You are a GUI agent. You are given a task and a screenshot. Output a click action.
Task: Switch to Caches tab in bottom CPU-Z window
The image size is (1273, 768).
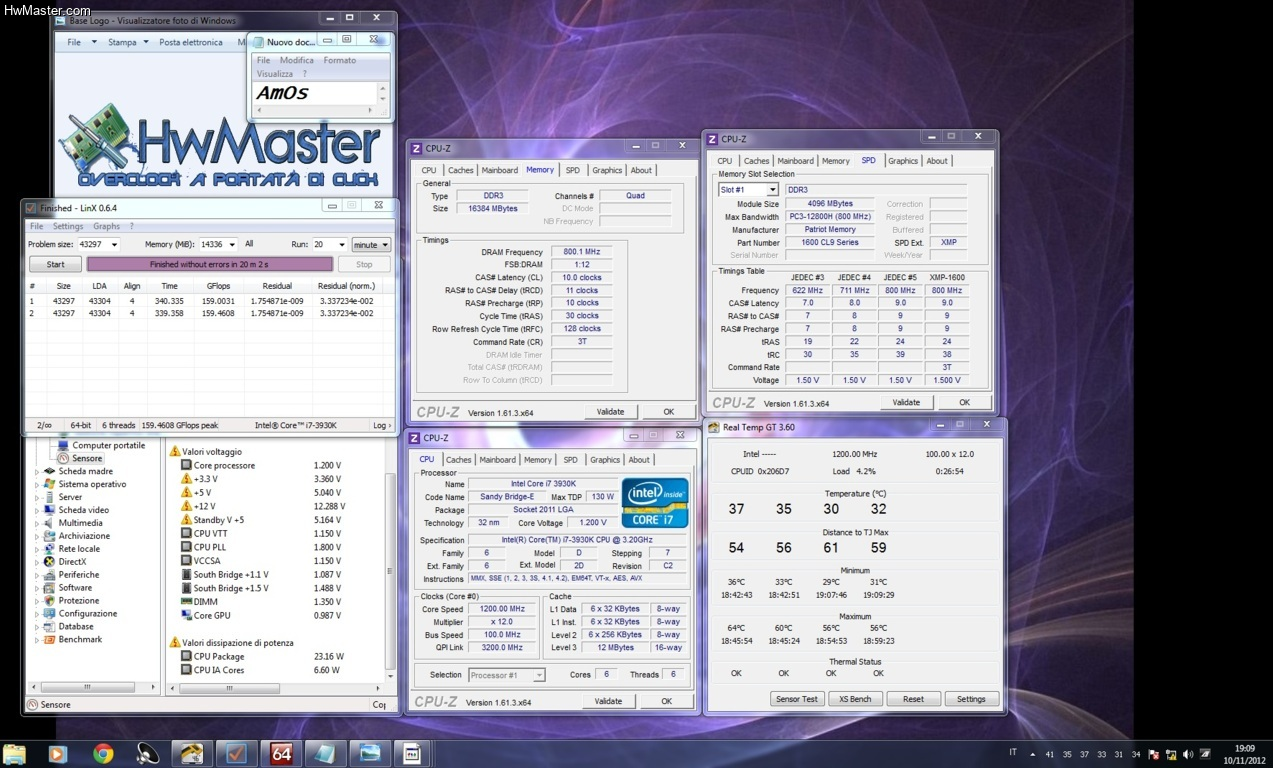459,460
